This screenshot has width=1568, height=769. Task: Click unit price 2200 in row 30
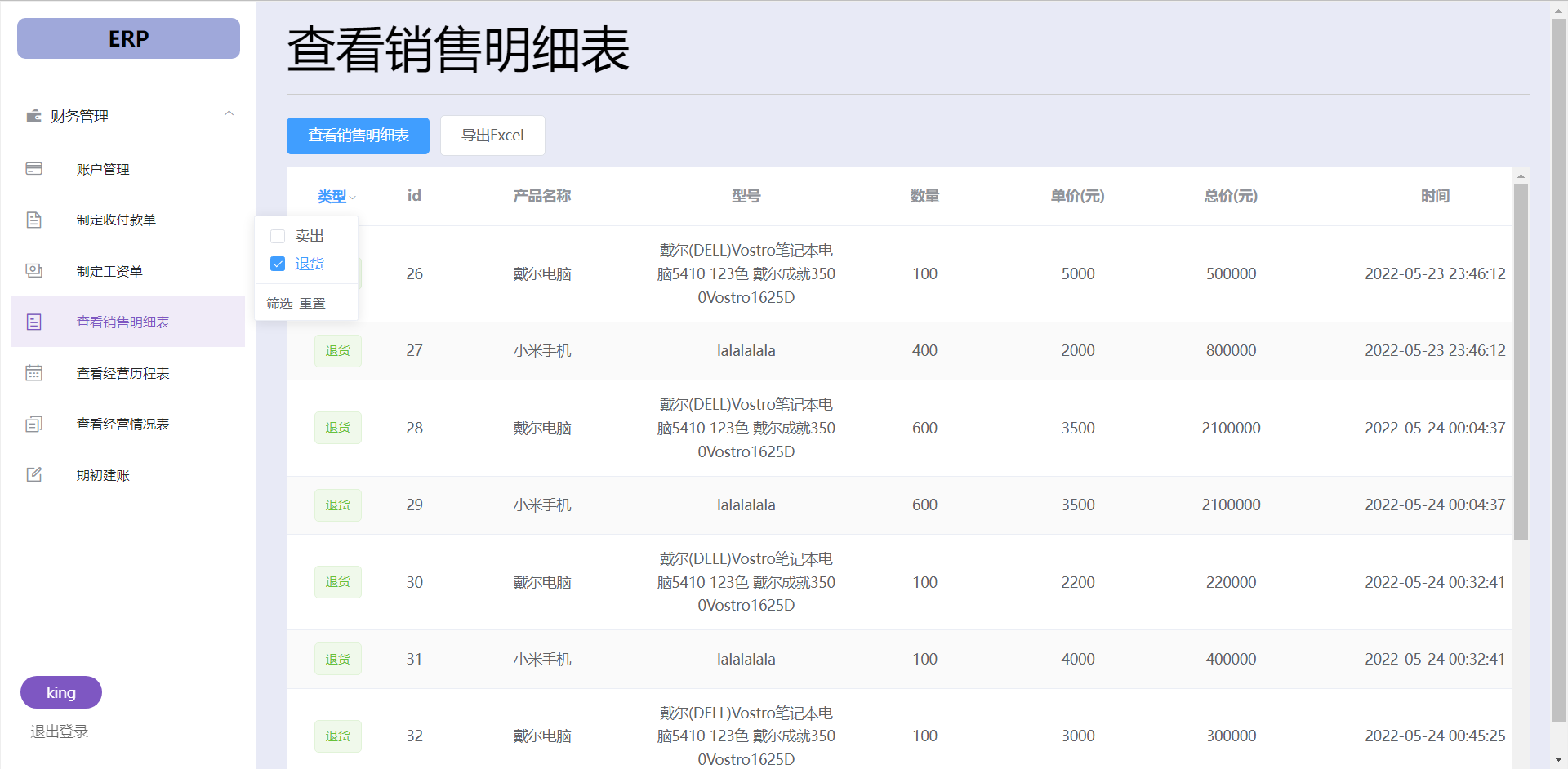1078,583
